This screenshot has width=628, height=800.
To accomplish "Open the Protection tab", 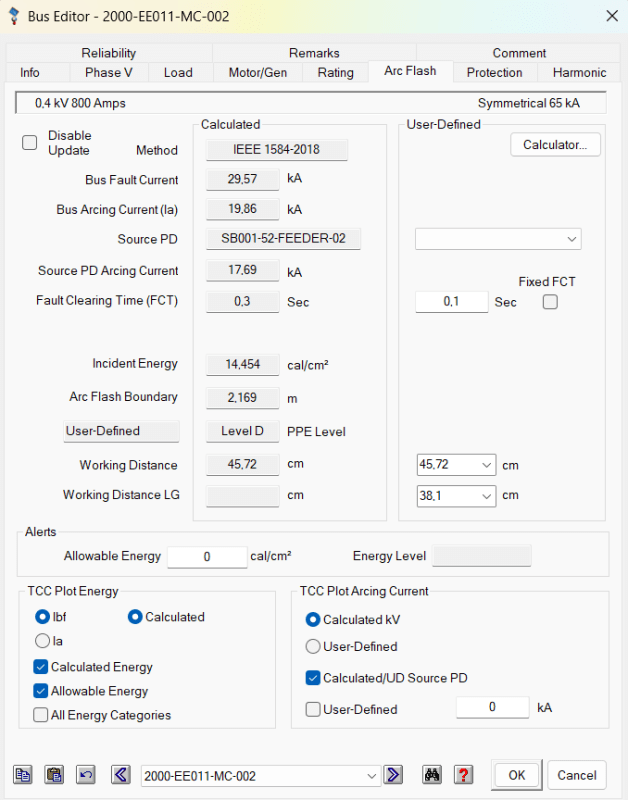I will point(494,72).
